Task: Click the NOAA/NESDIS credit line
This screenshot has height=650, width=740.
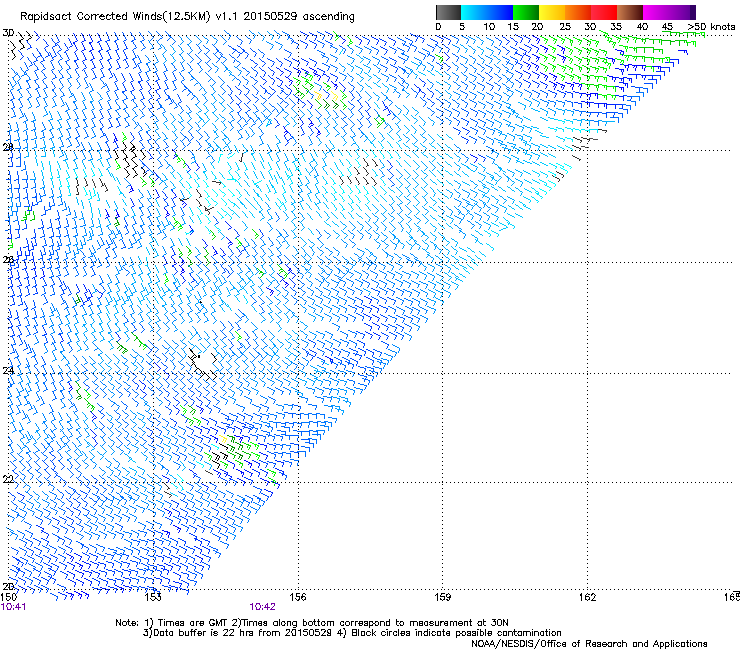Action: pos(589,644)
